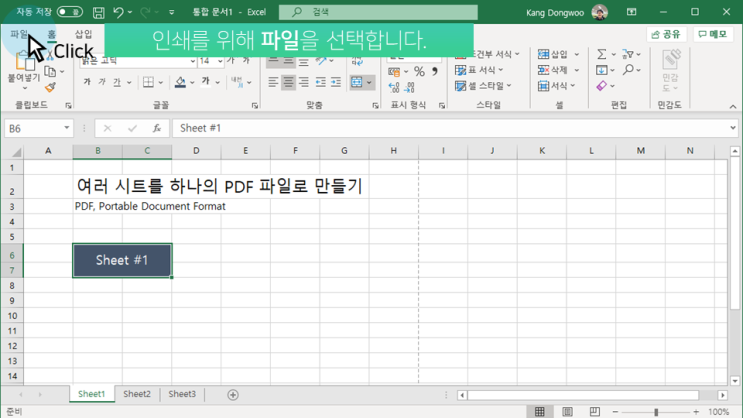Image resolution: width=743 pixels, height=418 pixels.
Task: Click the Format Painter brush icon
Action: (50, 87)
